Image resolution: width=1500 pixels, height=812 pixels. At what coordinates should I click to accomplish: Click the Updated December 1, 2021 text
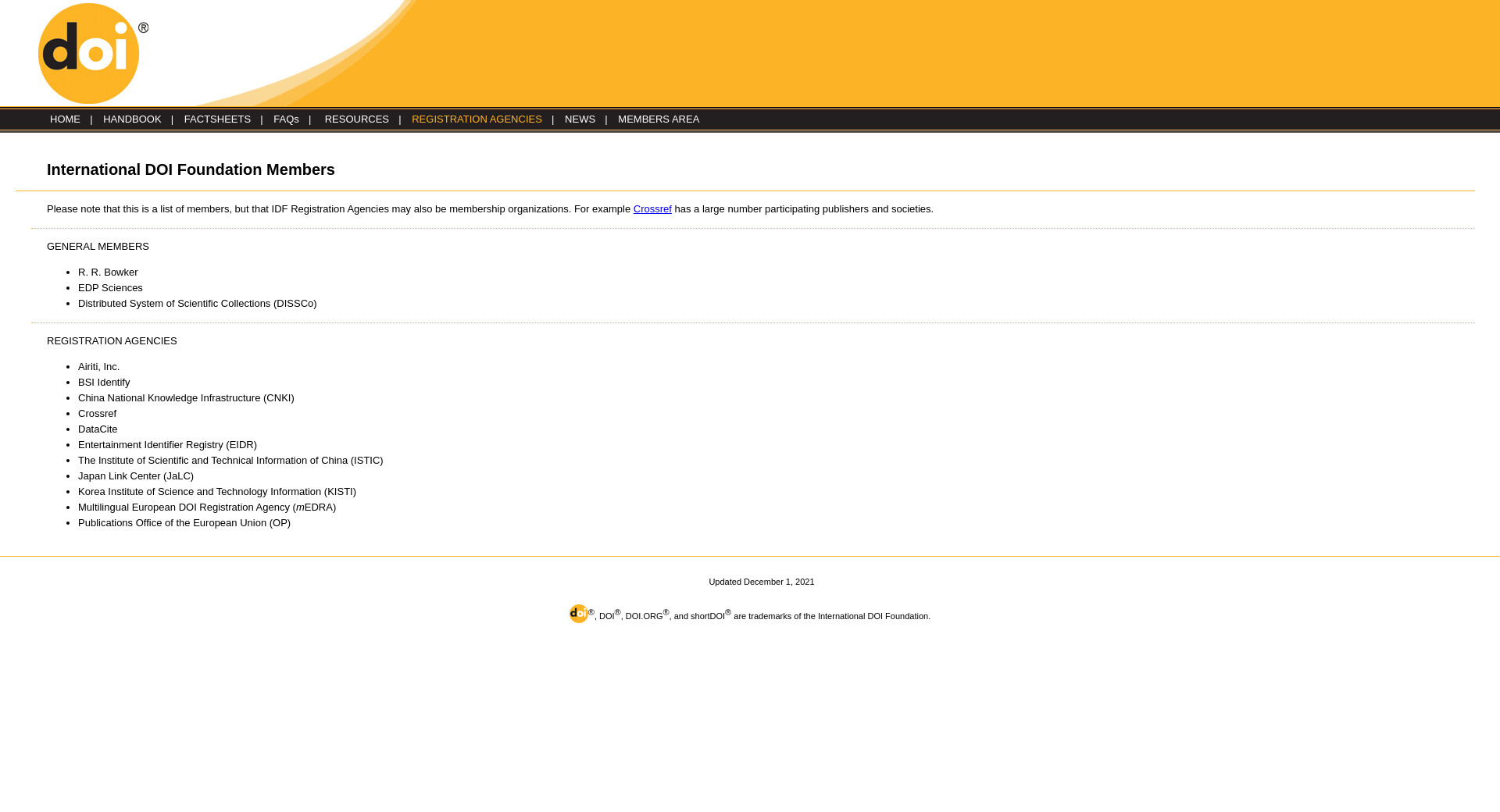pyautogui.click(x=762, y=582)
